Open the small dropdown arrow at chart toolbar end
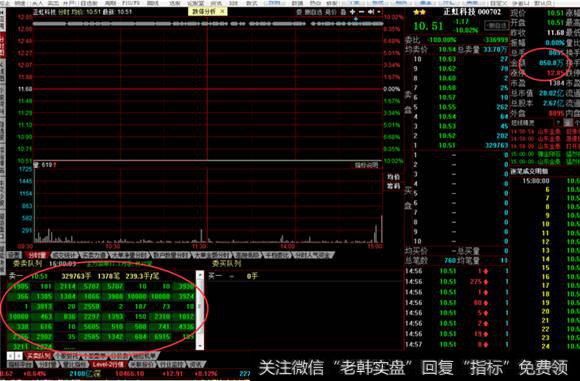 coord(379,12)
